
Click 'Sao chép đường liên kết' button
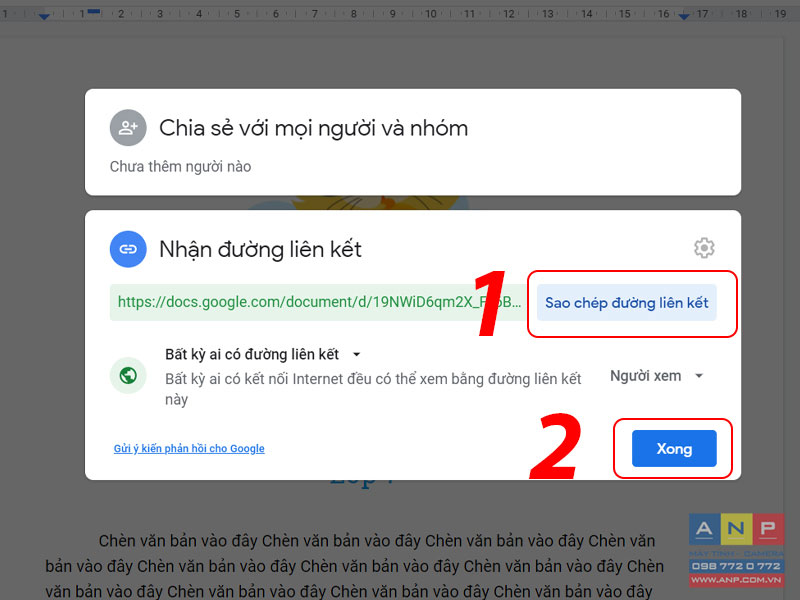point(627,303)
